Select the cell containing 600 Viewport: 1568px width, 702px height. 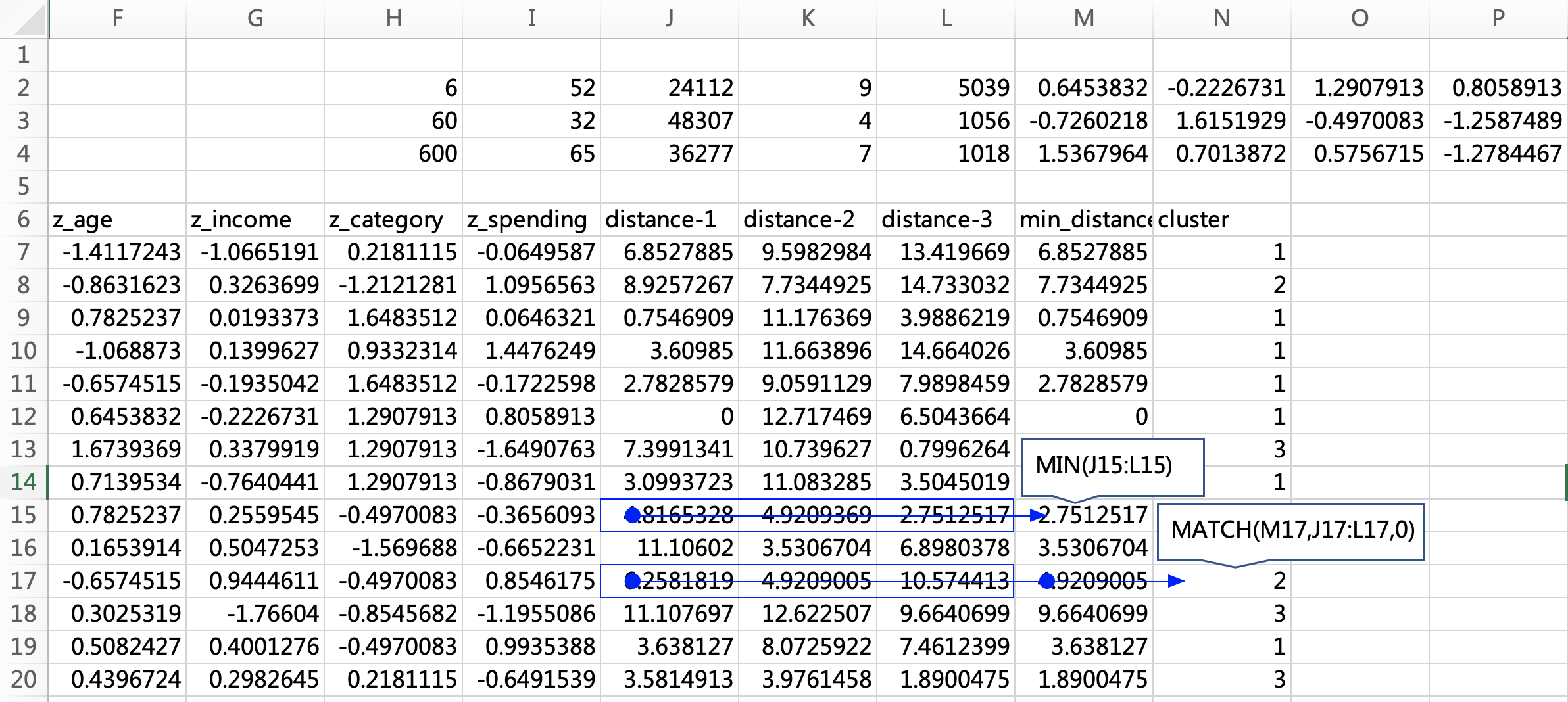[x=393, y=154]
